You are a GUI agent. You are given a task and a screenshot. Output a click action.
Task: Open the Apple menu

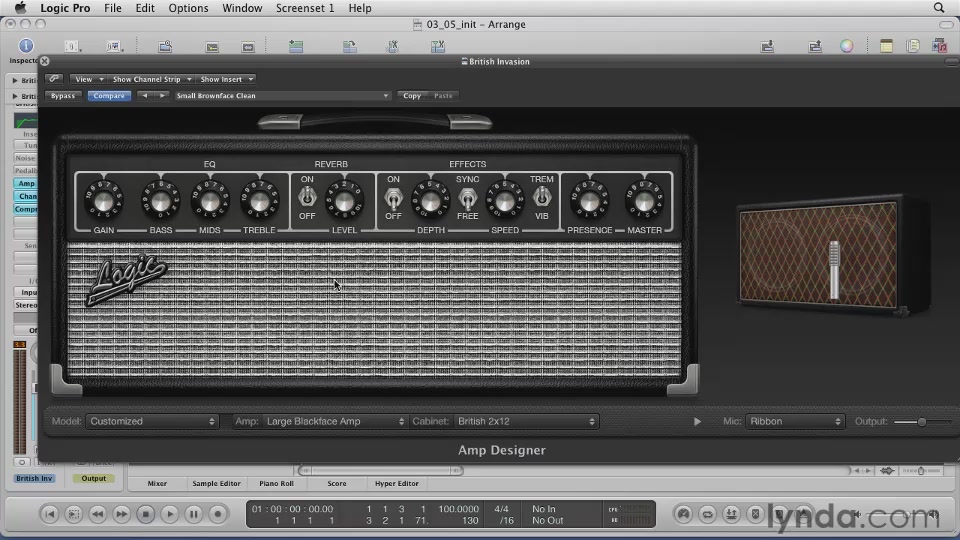20,8
